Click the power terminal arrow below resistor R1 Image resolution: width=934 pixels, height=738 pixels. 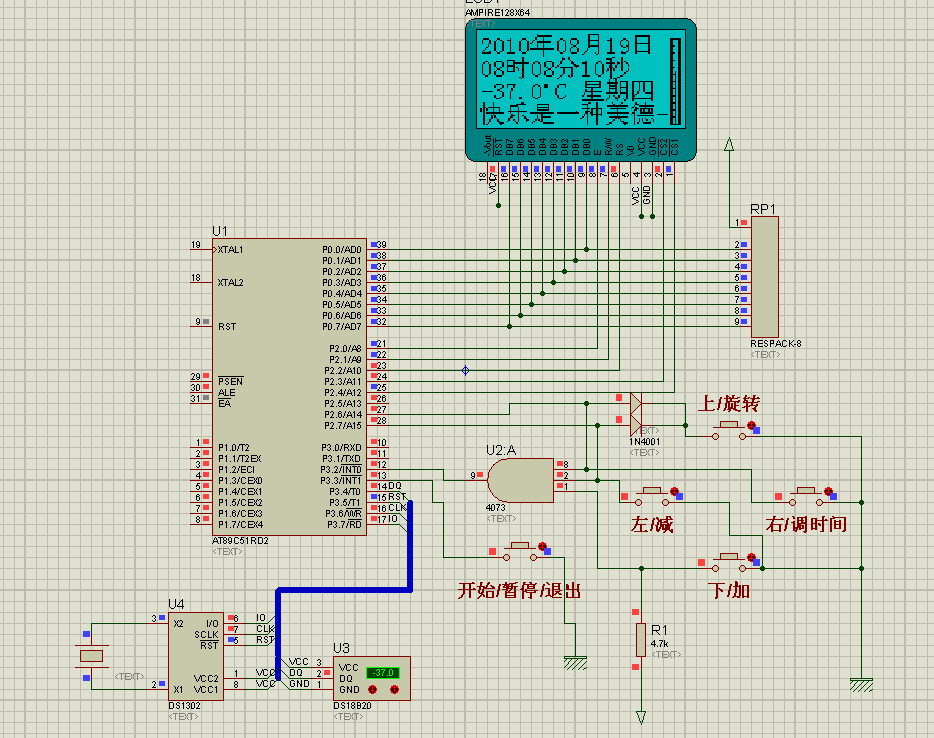(641, 717)
